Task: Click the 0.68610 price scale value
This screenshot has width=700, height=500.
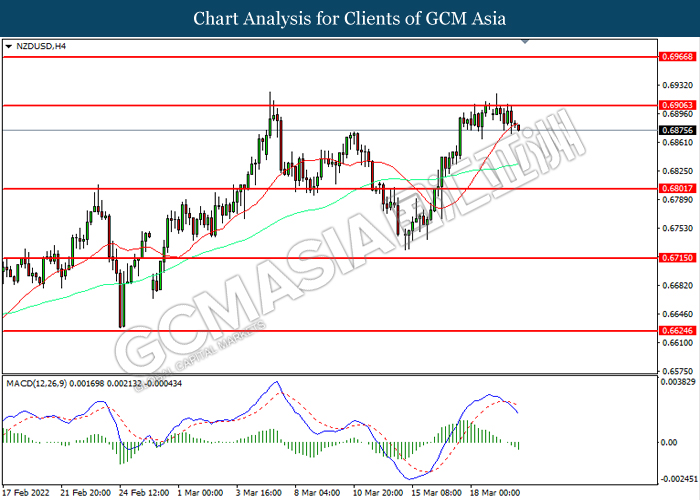Action: [677, 142]
